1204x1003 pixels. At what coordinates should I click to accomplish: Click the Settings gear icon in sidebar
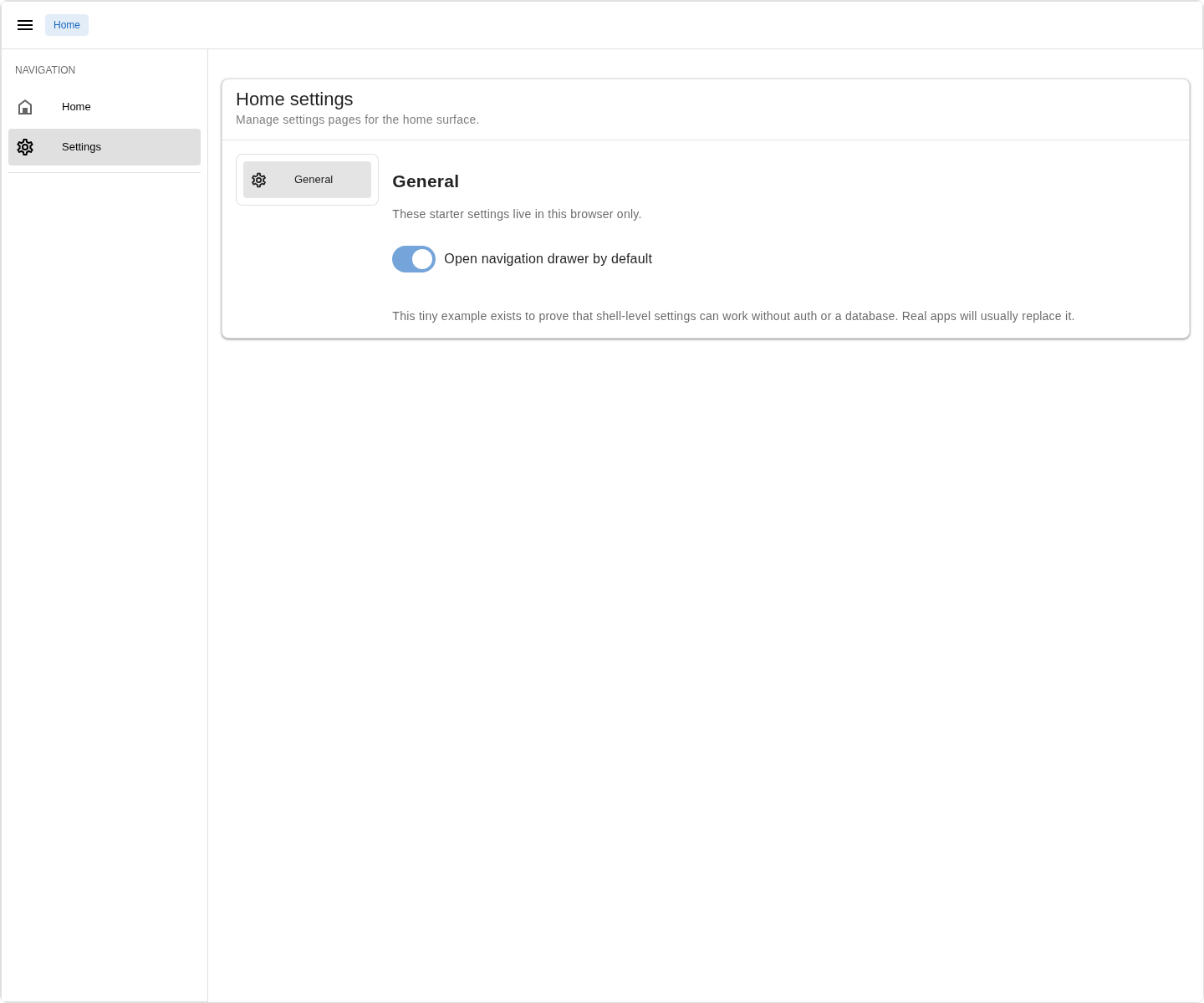25,147
